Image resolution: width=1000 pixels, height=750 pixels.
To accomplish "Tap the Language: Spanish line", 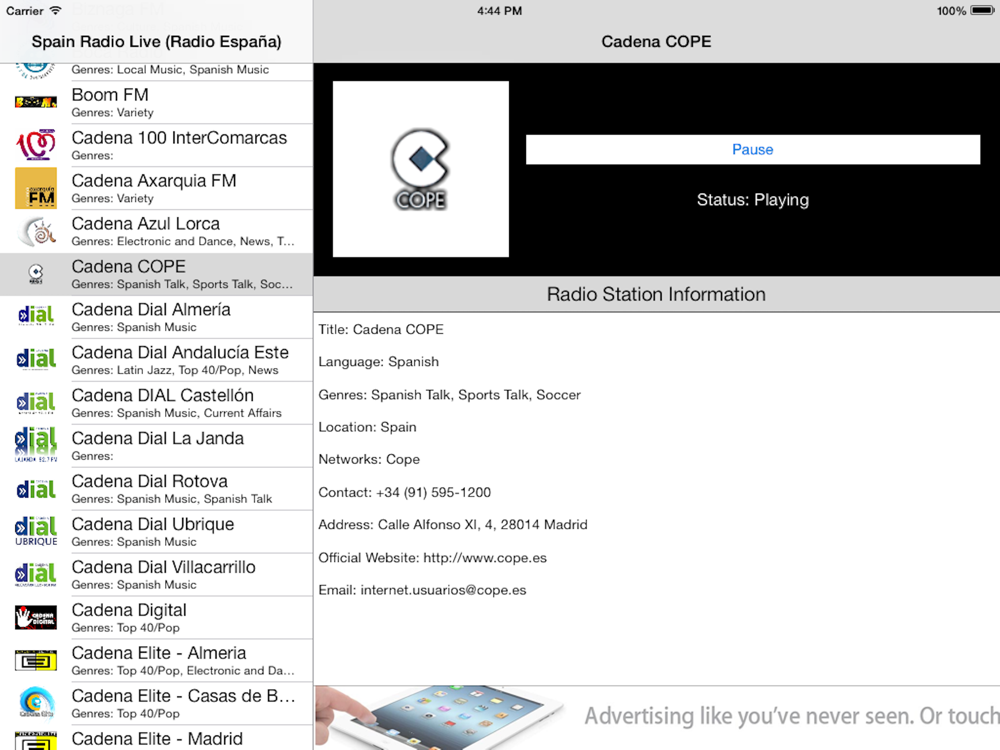I will point(379,362).
